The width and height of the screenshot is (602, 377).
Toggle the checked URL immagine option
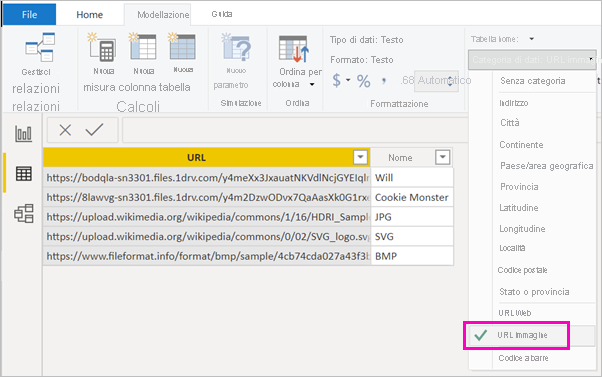[532, 336]
